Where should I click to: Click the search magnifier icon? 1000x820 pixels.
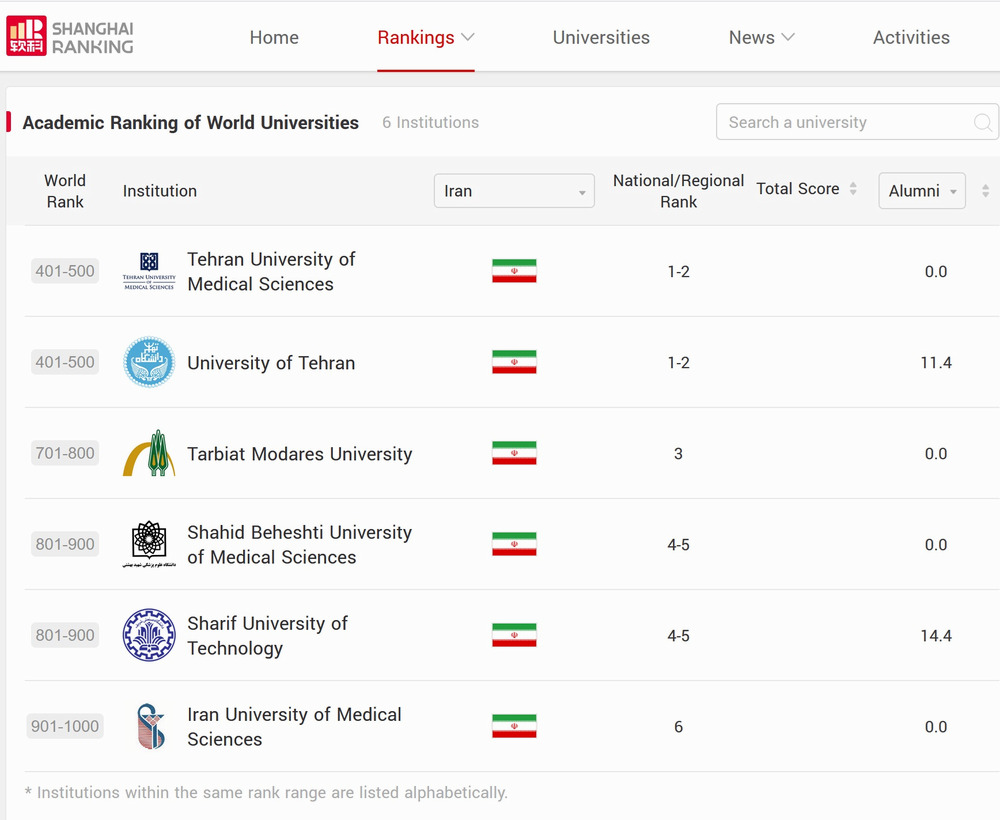pos(982,123)
